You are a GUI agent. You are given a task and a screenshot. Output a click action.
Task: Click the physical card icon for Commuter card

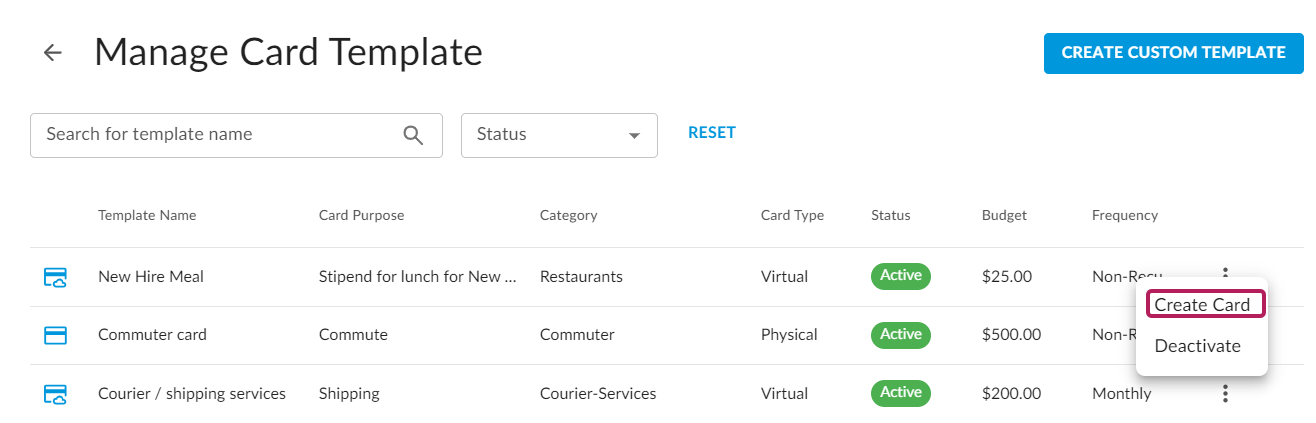56,335
